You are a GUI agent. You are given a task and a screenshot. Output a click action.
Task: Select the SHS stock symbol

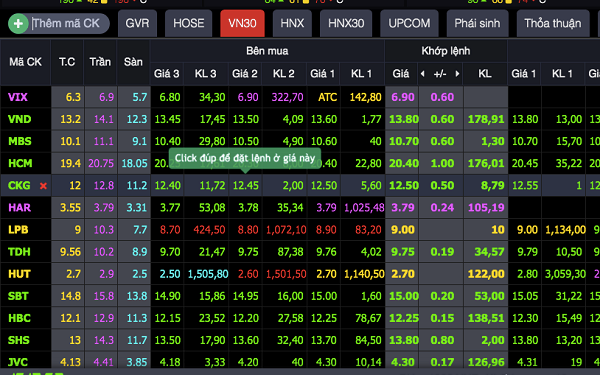(19, 340)
